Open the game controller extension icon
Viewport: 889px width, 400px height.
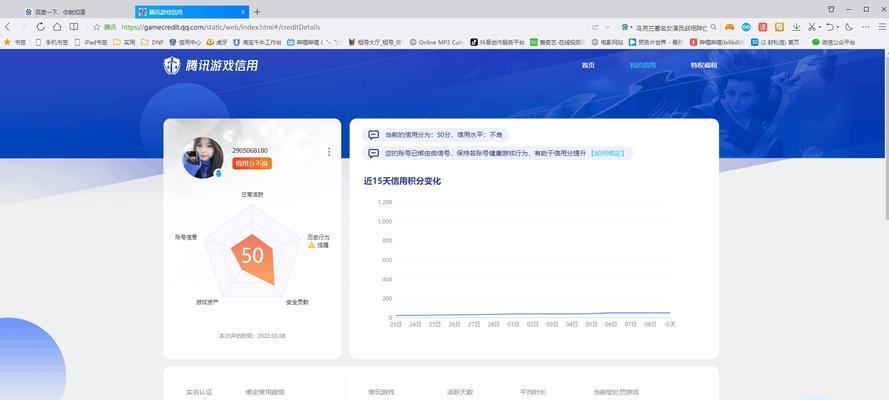729,27
